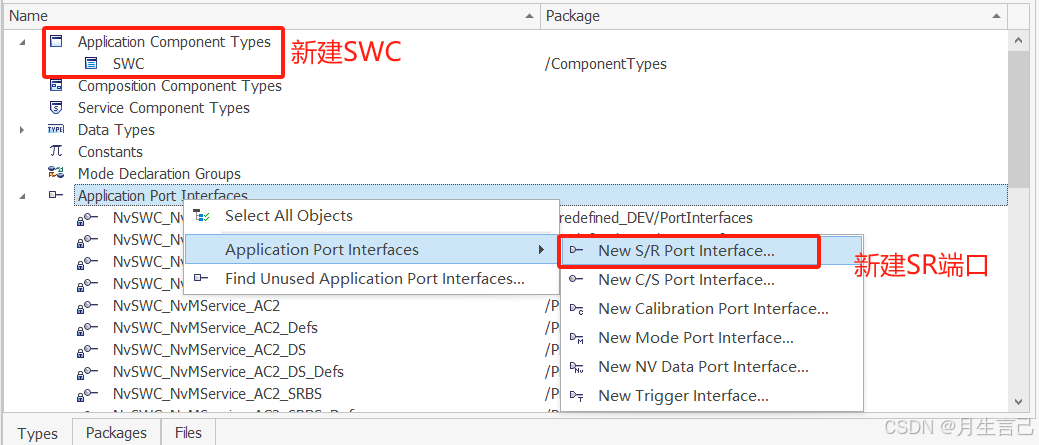Select NvSWC_NvMService_AC2 row
The image size is (1039, 445).
click(196, 307)
